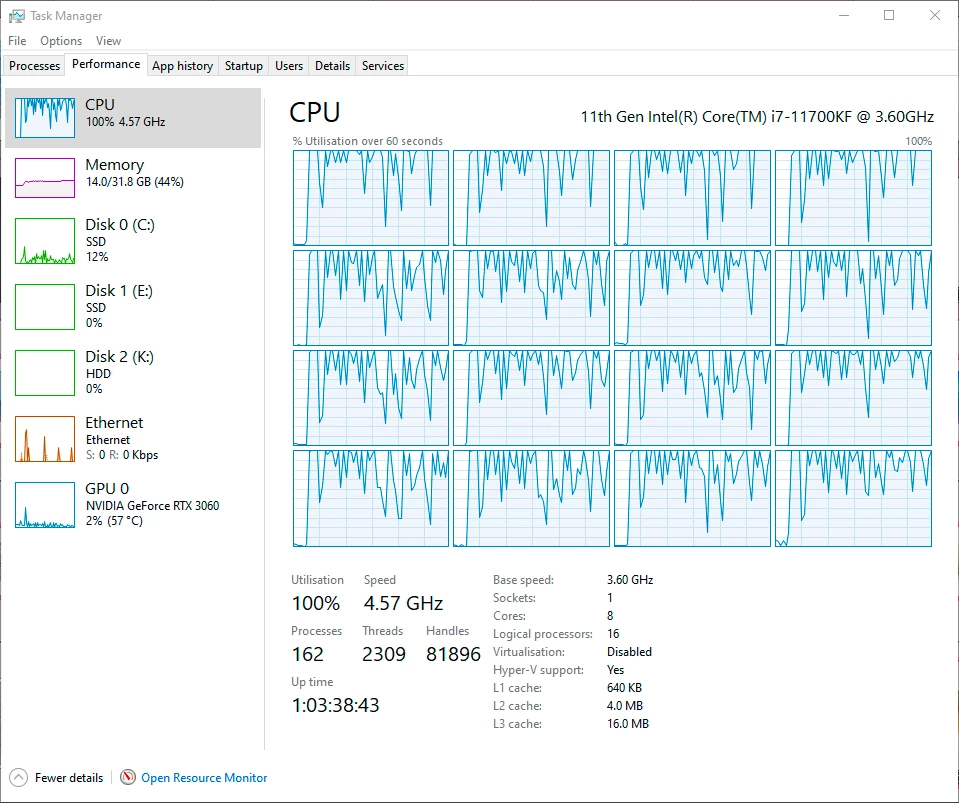Click the '% Utilisation over 60 seconds' label
This screenshot has width=959, height=803.
[368, 141]
